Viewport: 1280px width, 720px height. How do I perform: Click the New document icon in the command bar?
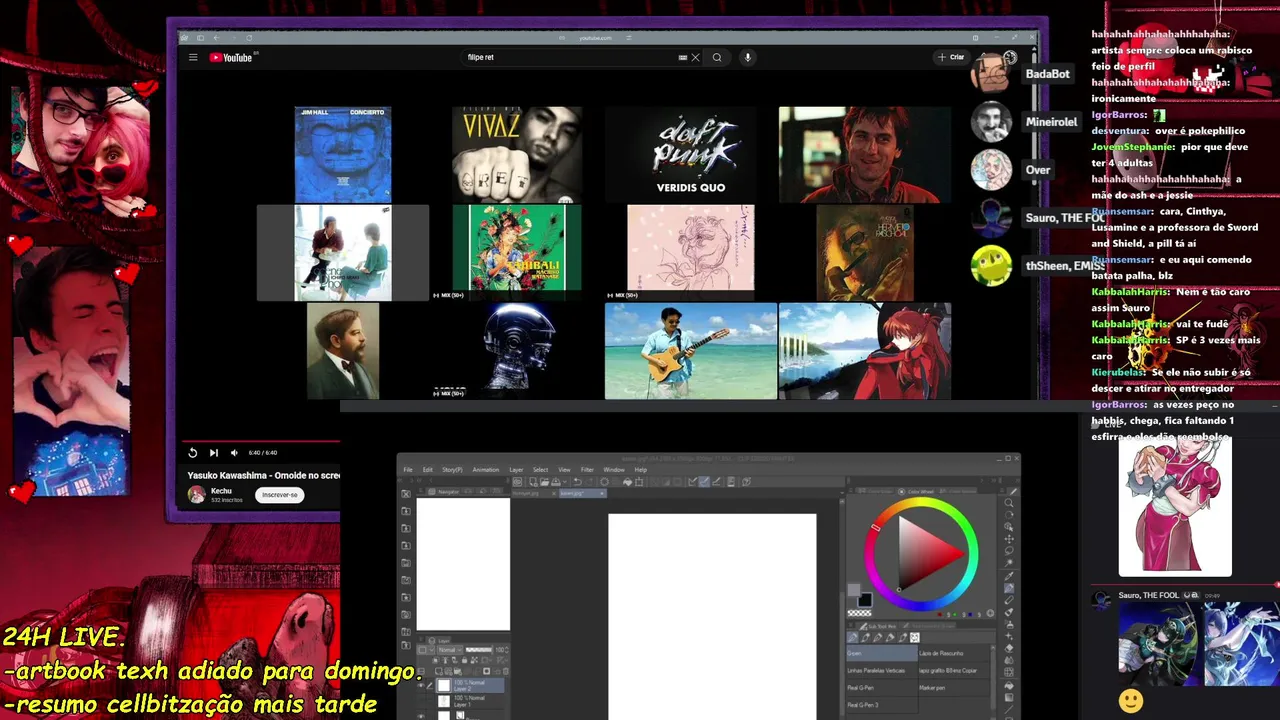533,482
